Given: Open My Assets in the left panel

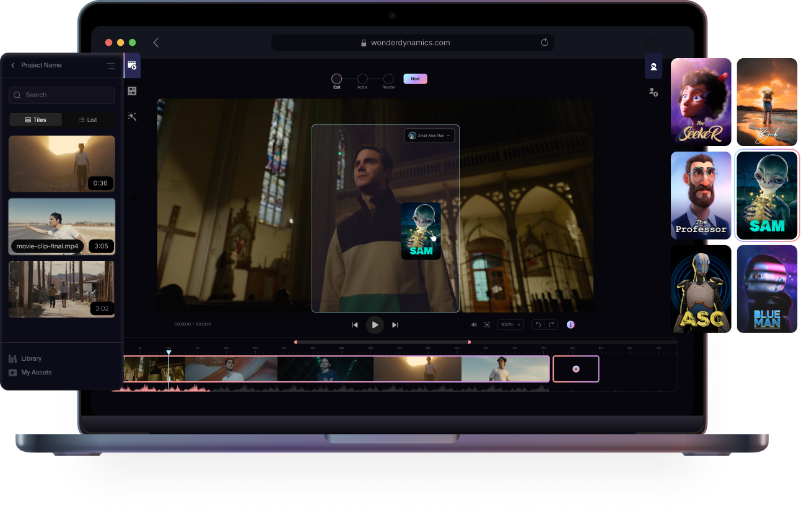Looking at the screenshot, I should coord(30,372).
